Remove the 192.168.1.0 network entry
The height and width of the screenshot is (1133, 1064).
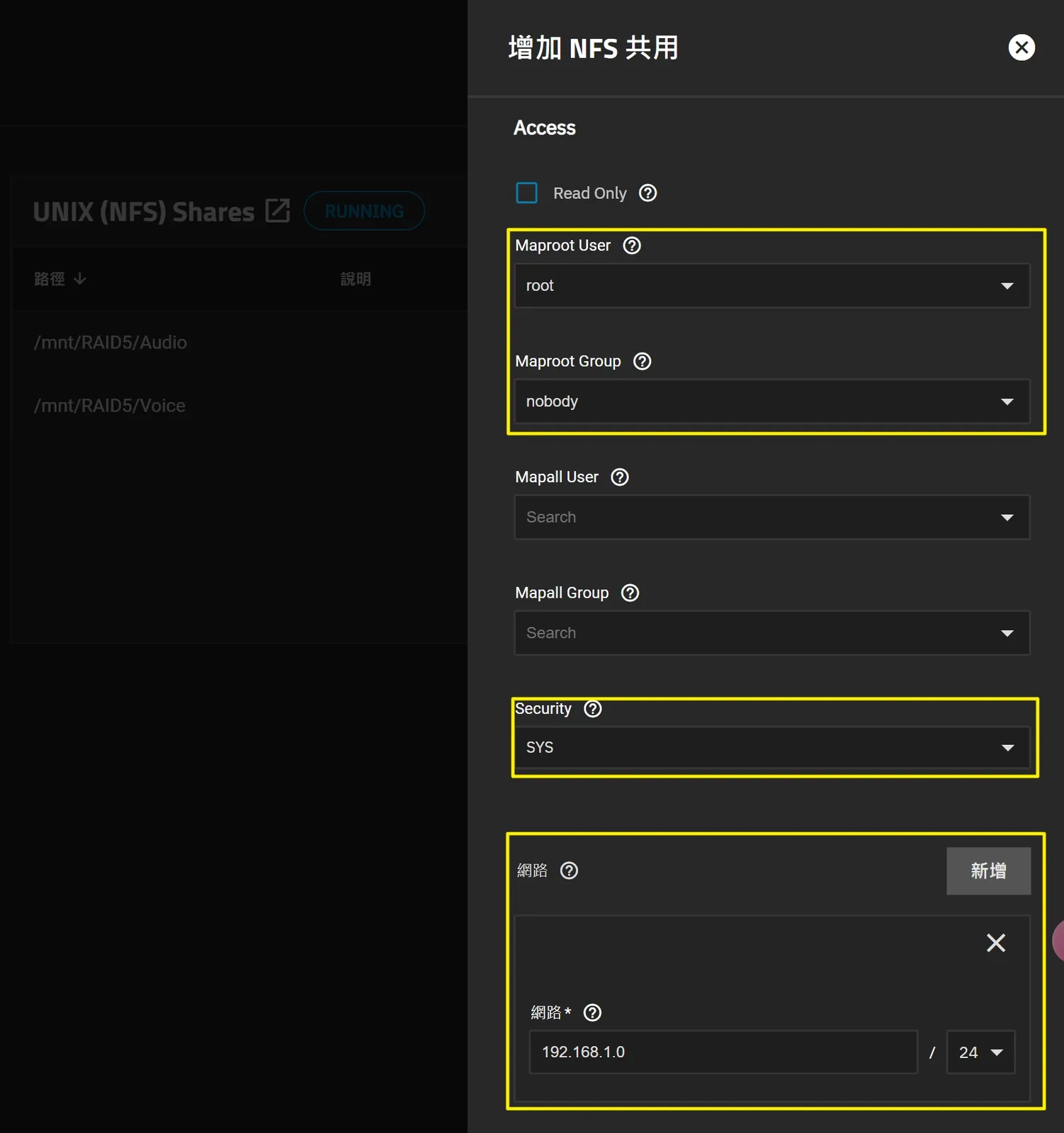coord(996,943)
